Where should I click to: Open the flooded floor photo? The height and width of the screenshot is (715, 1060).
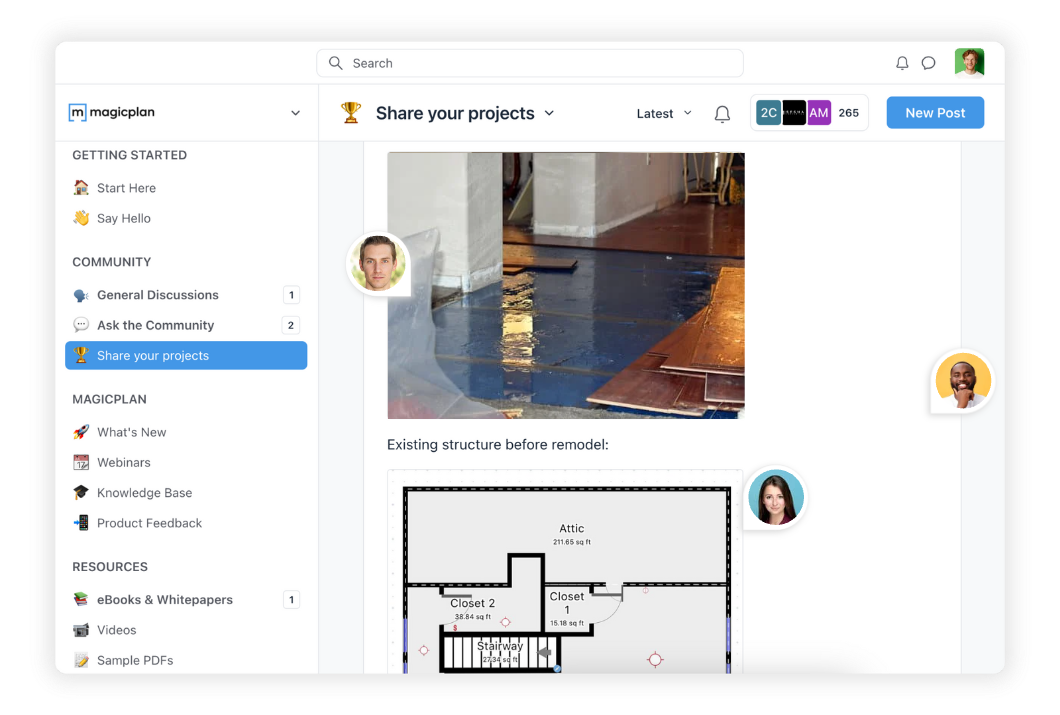coord(566,285)
